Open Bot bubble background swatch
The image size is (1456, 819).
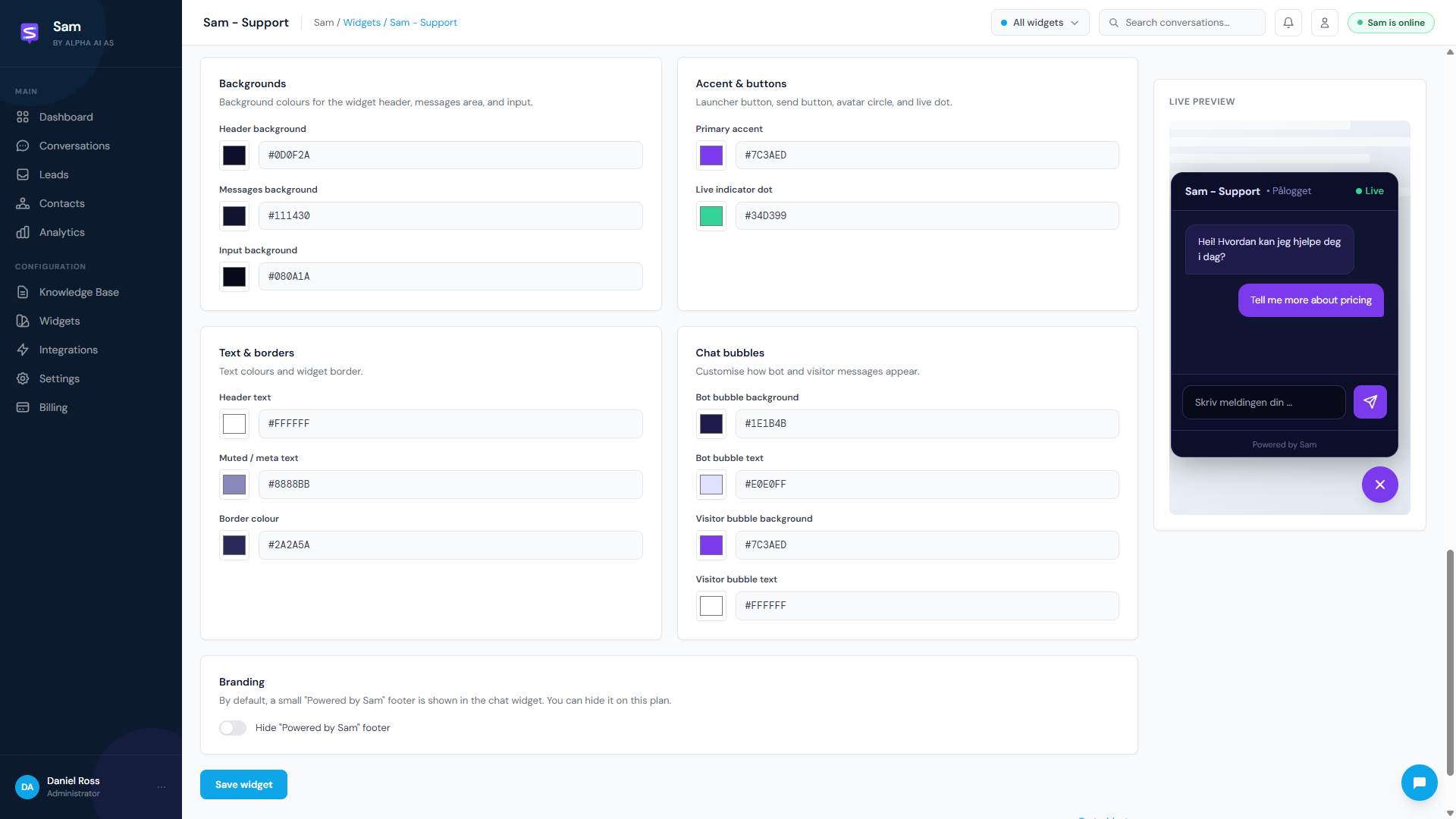click(711, 424)
